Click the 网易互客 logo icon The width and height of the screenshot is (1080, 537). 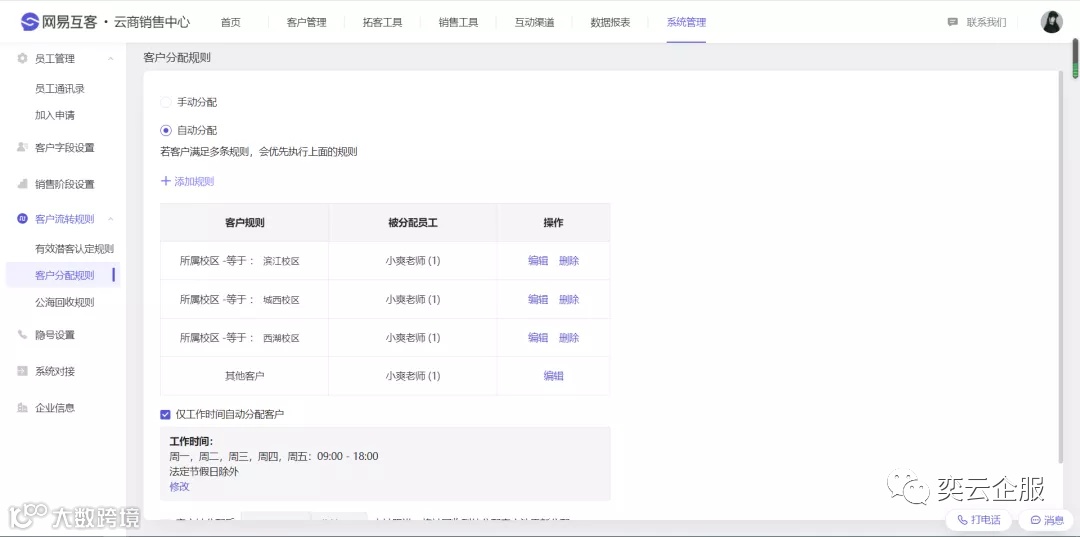[x=30, y=22]
